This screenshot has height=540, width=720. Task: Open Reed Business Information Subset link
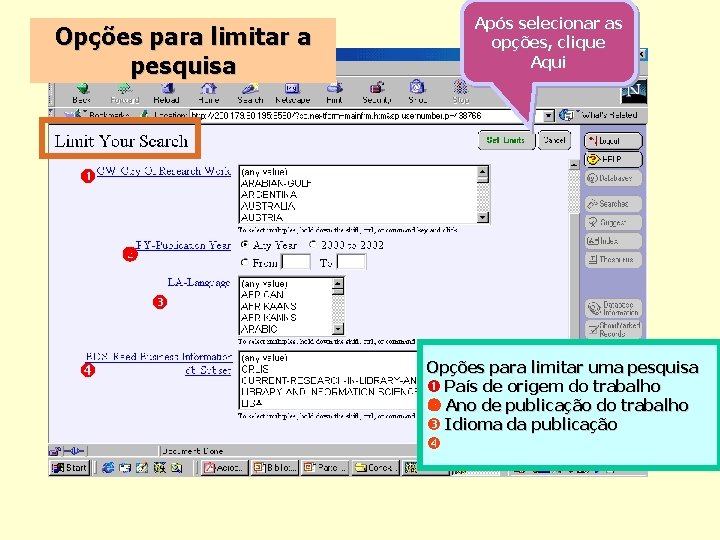159,363
